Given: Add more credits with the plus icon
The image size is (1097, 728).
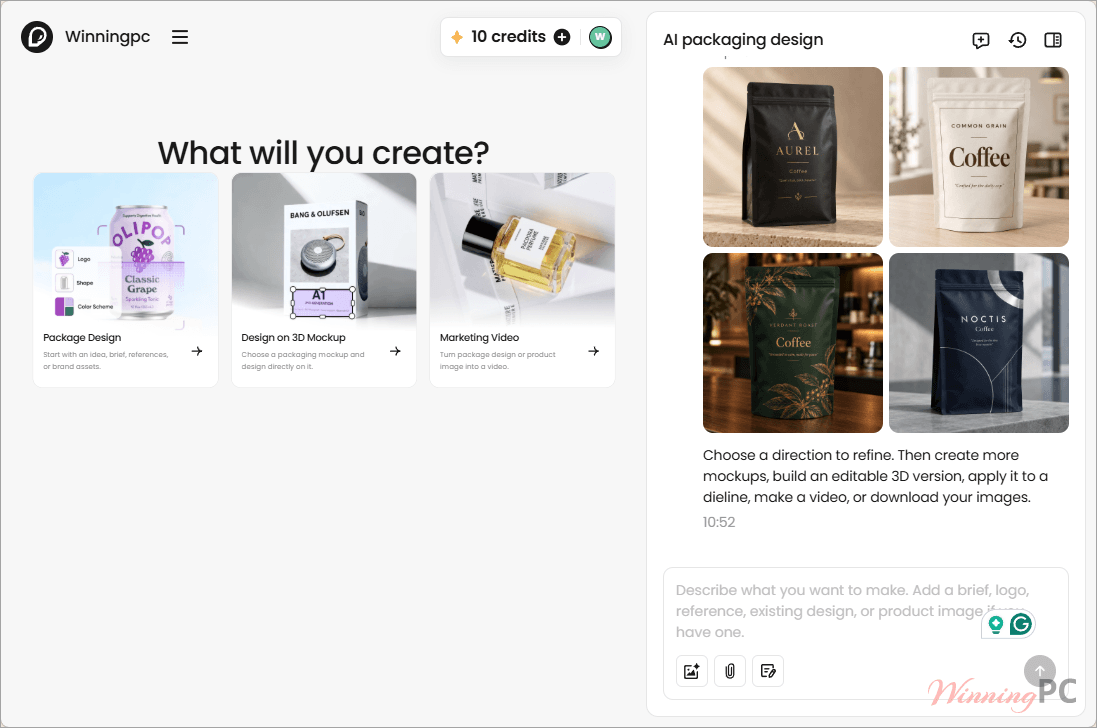Looking at the screenshot, I should pos(562,37).
